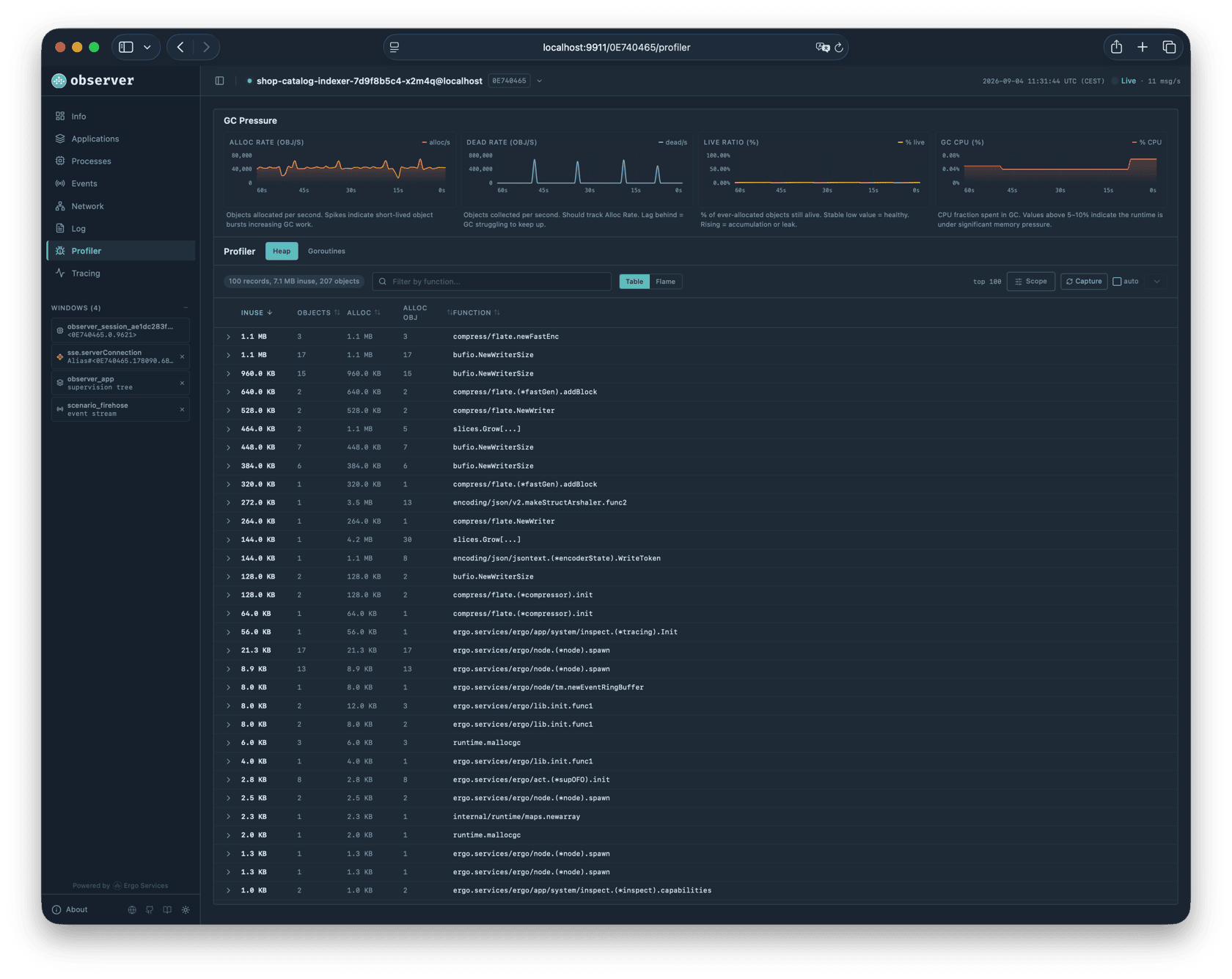Sort by the OBJECTS column header
1232x979 pixels.
(318, 313)
